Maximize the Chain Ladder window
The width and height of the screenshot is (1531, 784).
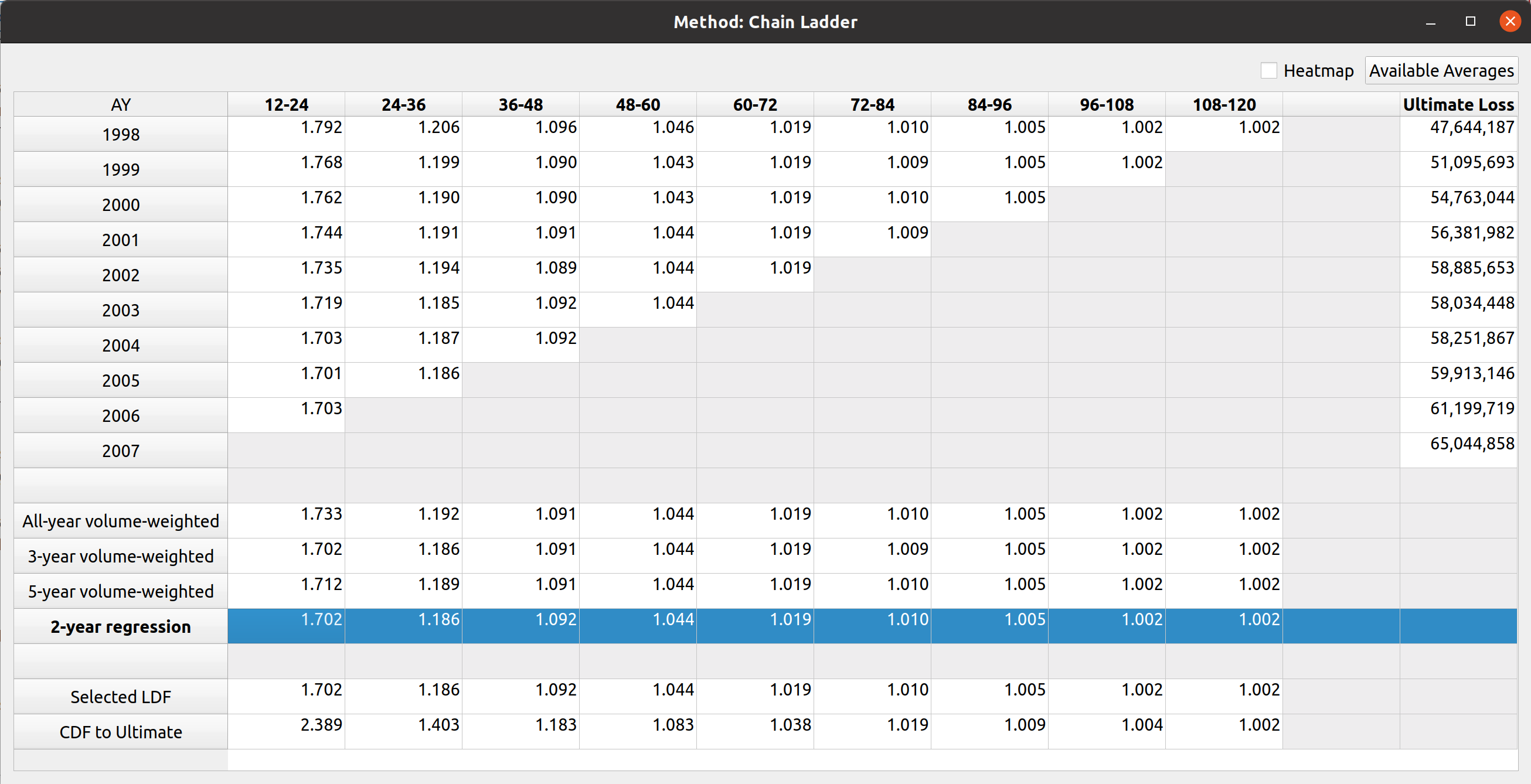pos(1471,22)
